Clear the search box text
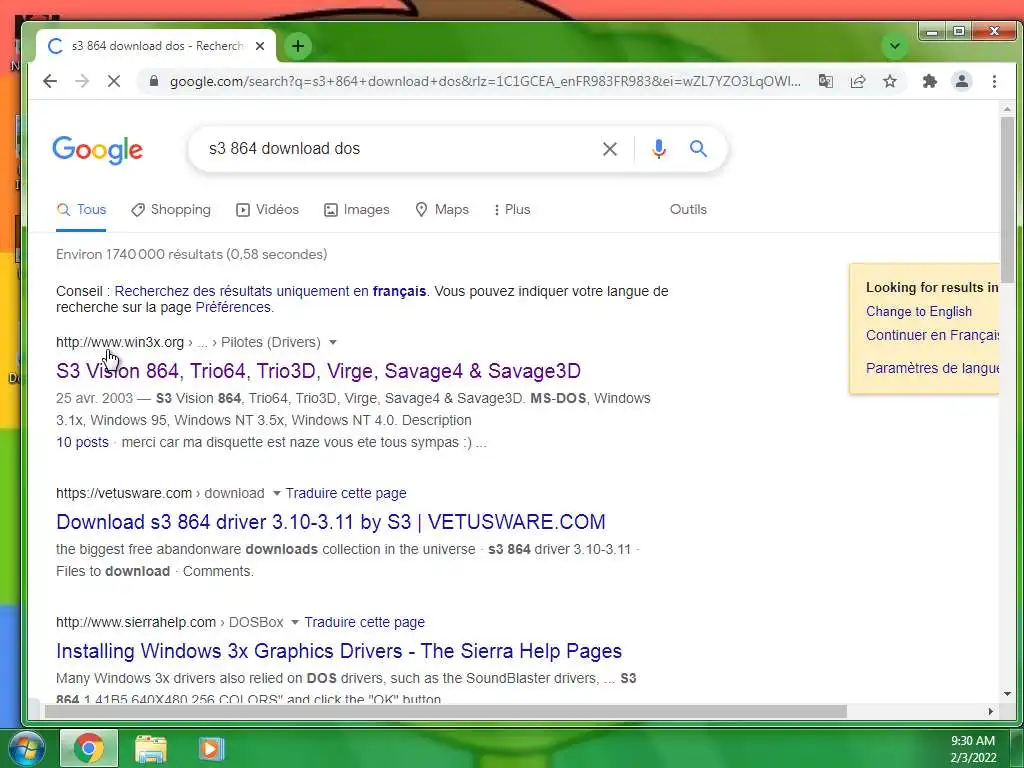Viewport: 1024px width, 768px height. [x=609, y=149]
